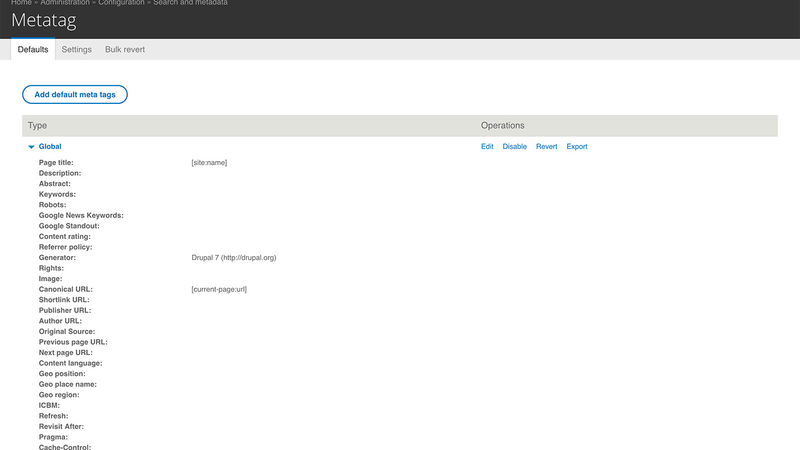Click the 'Keywords:' label
The width and height of the screenshot is (800, 450).
pos(57,194)
